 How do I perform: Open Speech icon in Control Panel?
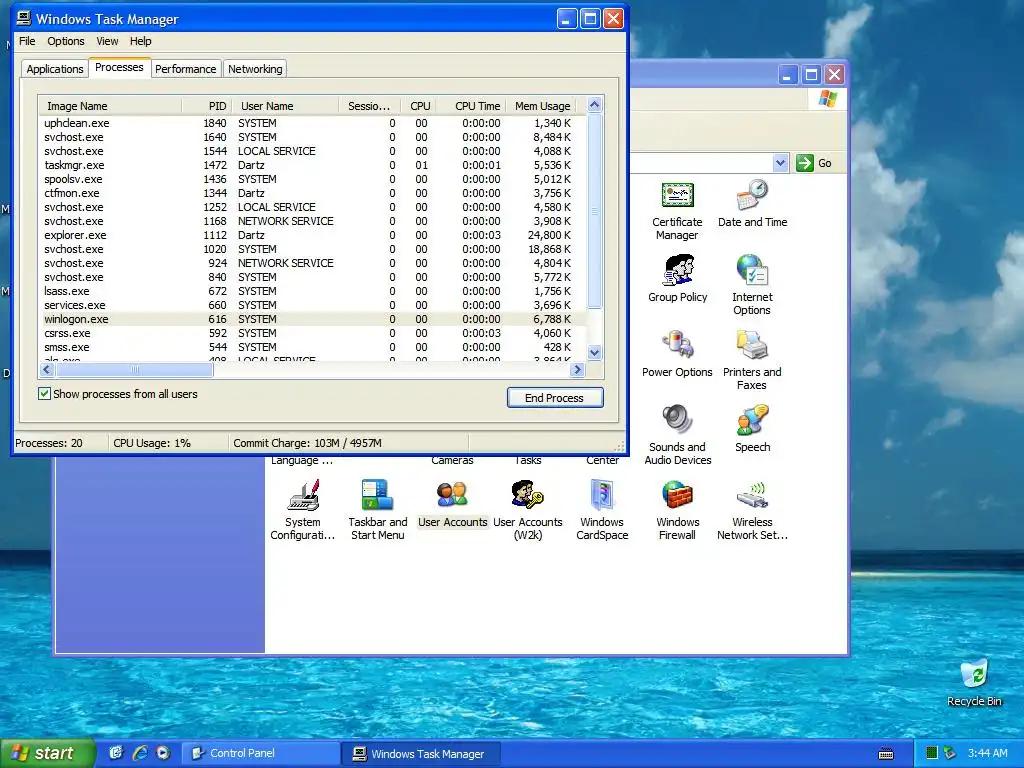click(x=752, y=420)
